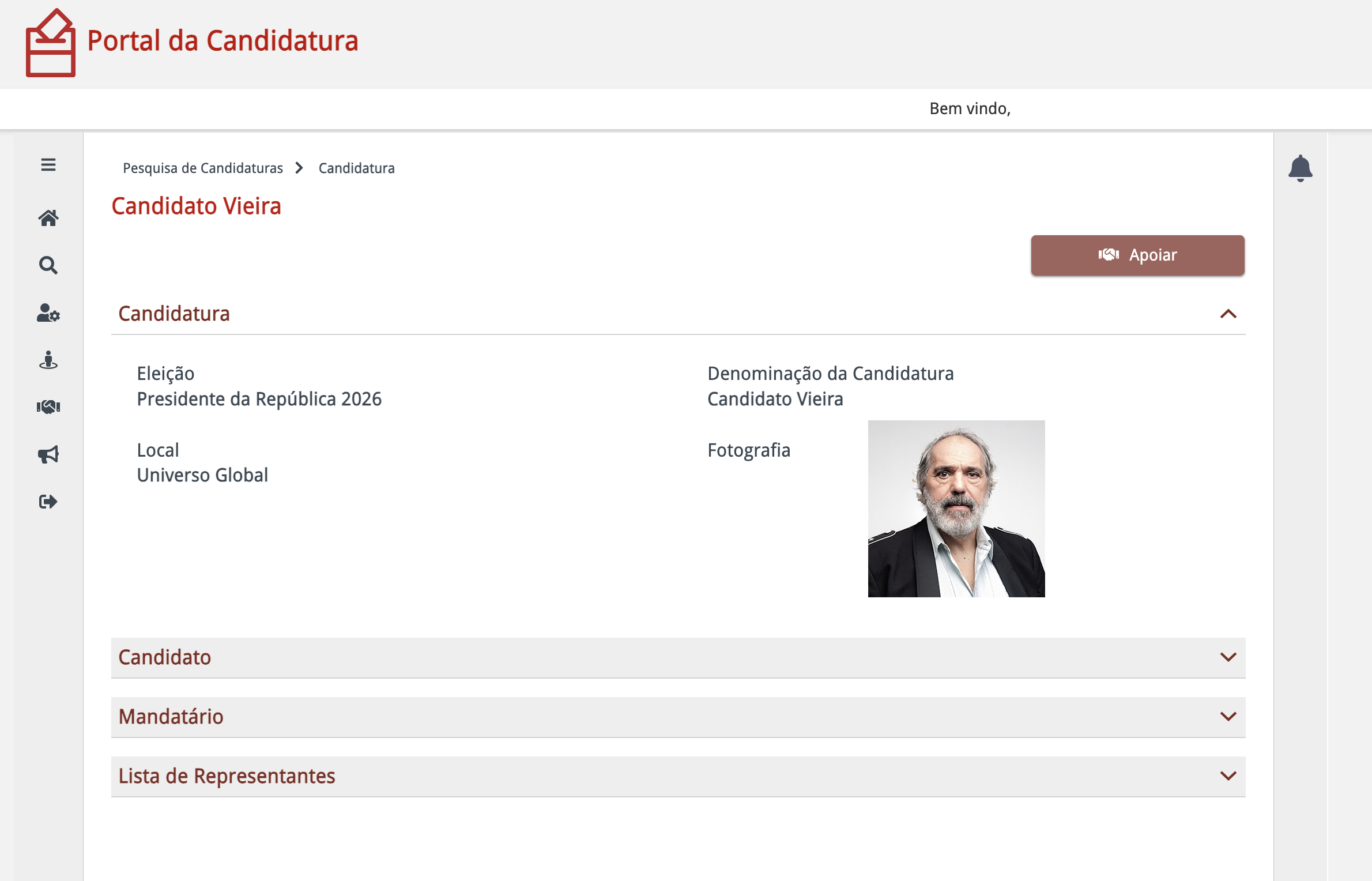The height and width of the screenshot is (881, 1372).
Task: Click the Candidatura breadcrumb item
Action: click(356, 168)
